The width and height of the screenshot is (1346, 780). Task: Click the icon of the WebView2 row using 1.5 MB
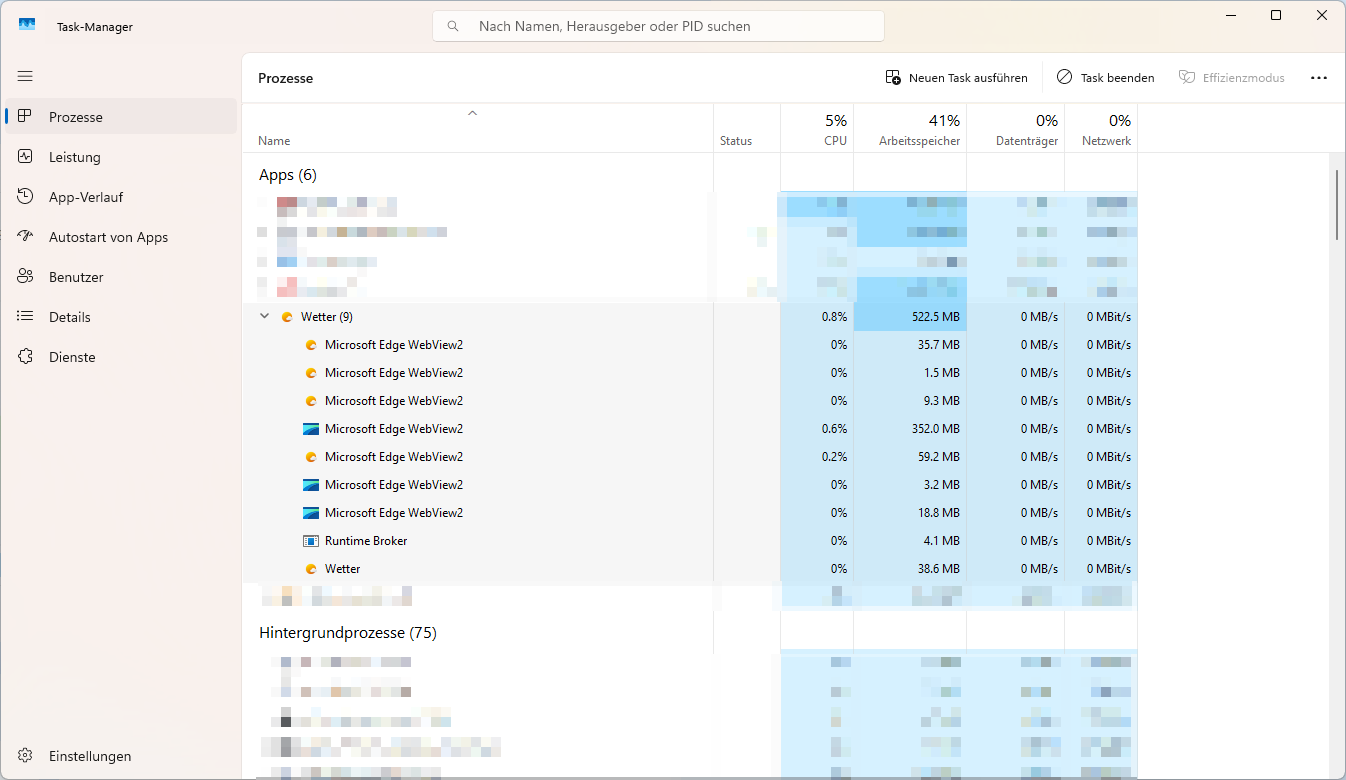tap(311, 373)
